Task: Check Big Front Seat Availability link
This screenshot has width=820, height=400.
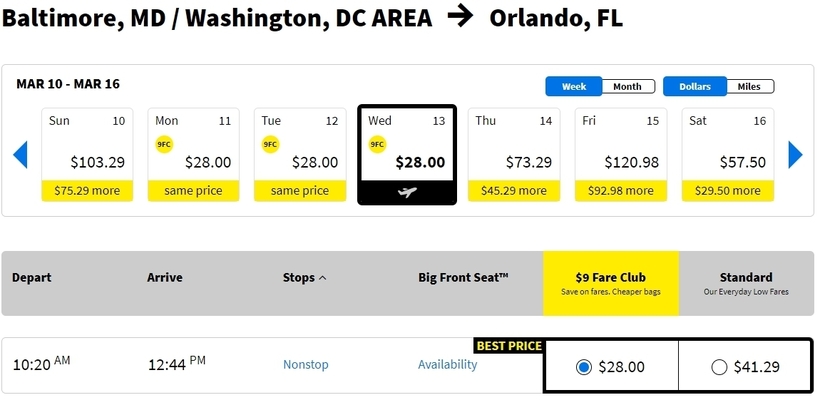Action: coord(448,364)
